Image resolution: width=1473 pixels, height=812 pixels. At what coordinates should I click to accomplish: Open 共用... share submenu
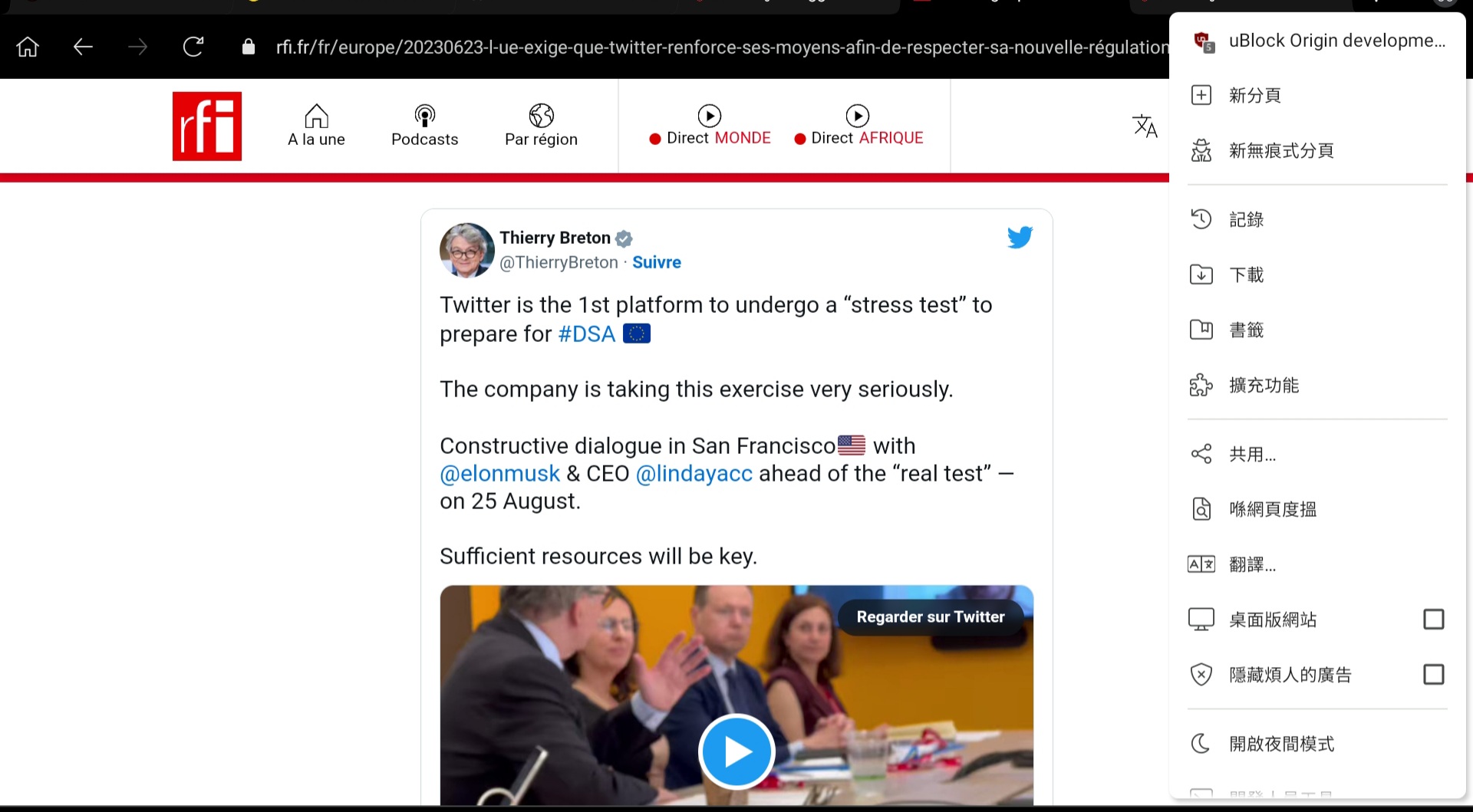(1317, 454)
